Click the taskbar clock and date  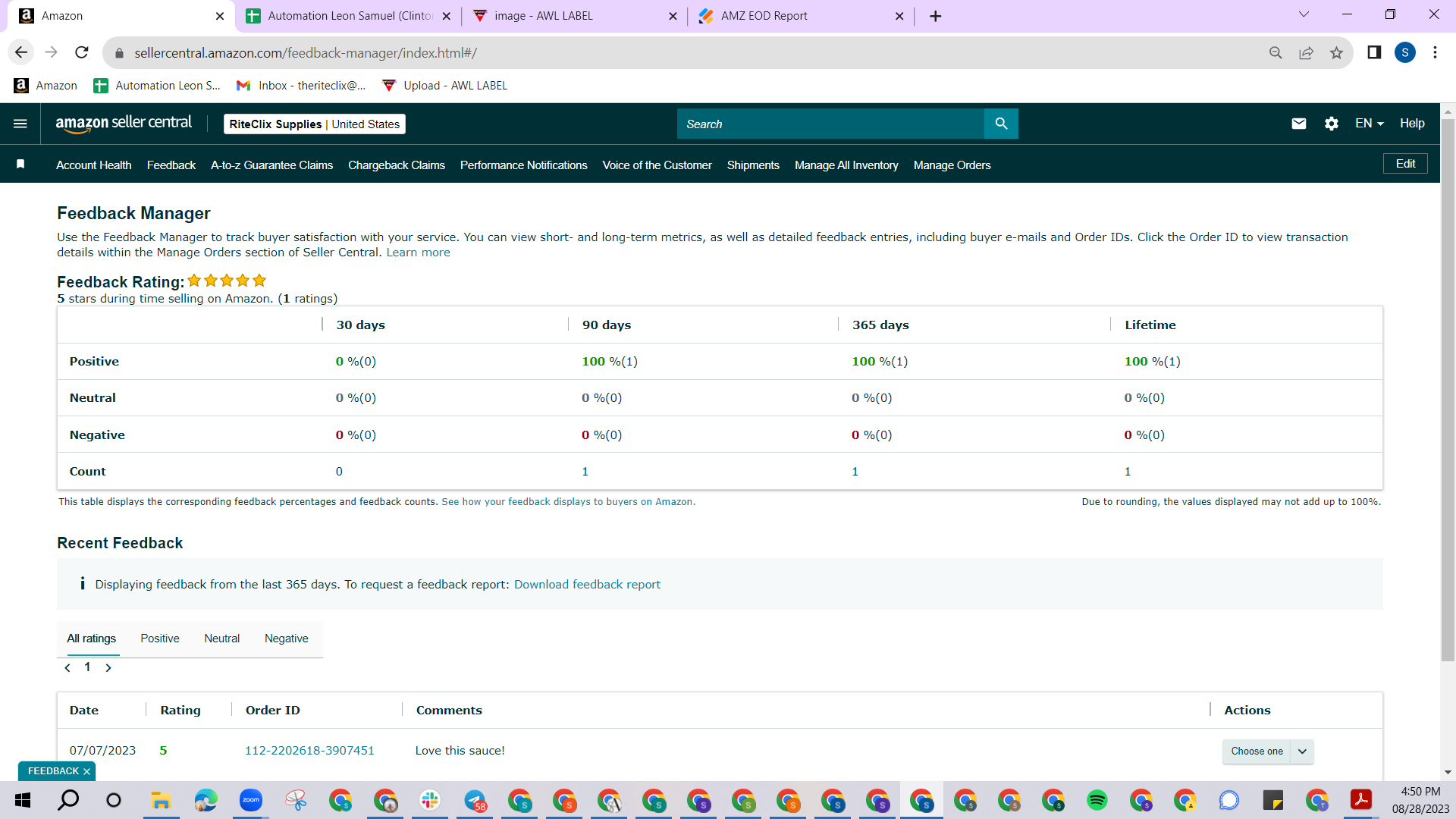coord(1420,800)
